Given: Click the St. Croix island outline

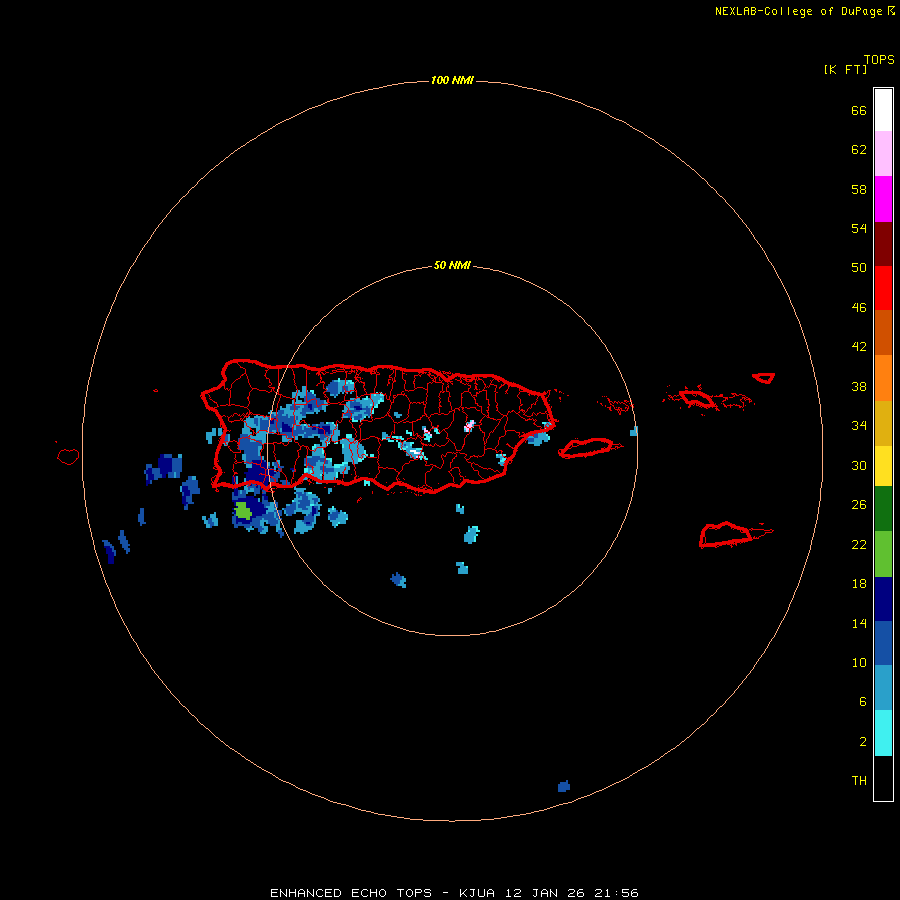Looking at the screenshot, I should (x=726, y=535).
